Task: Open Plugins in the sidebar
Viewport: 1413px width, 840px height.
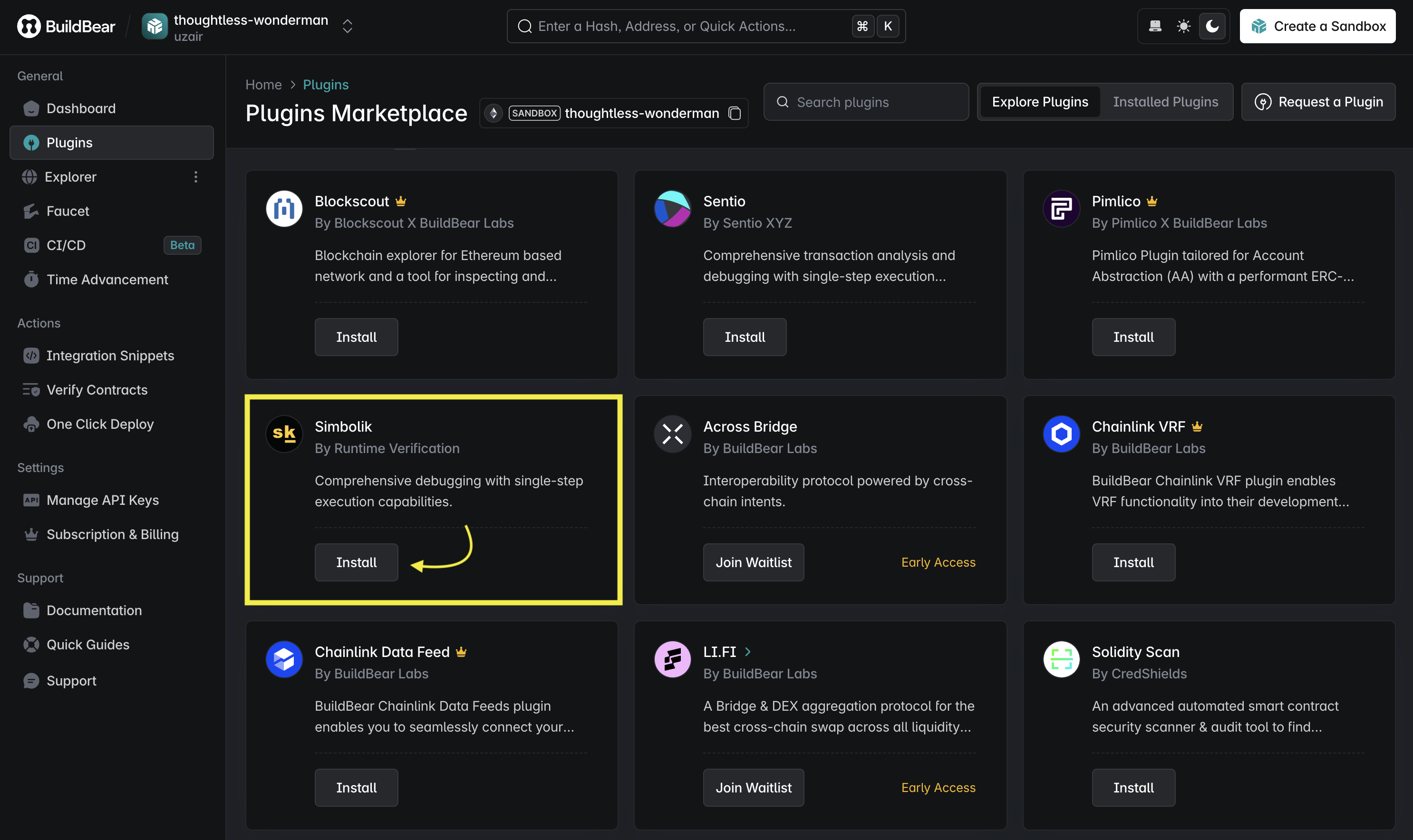Action: point(112,143)
